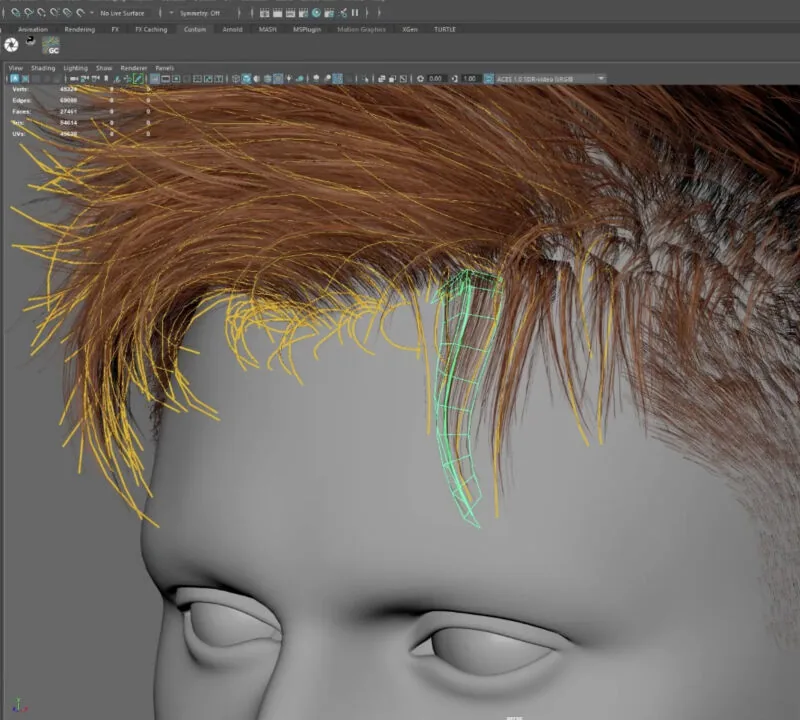Click the exposure 0.00 field
The width and height of the screenshot is (800, 720).
pos(438,79)
